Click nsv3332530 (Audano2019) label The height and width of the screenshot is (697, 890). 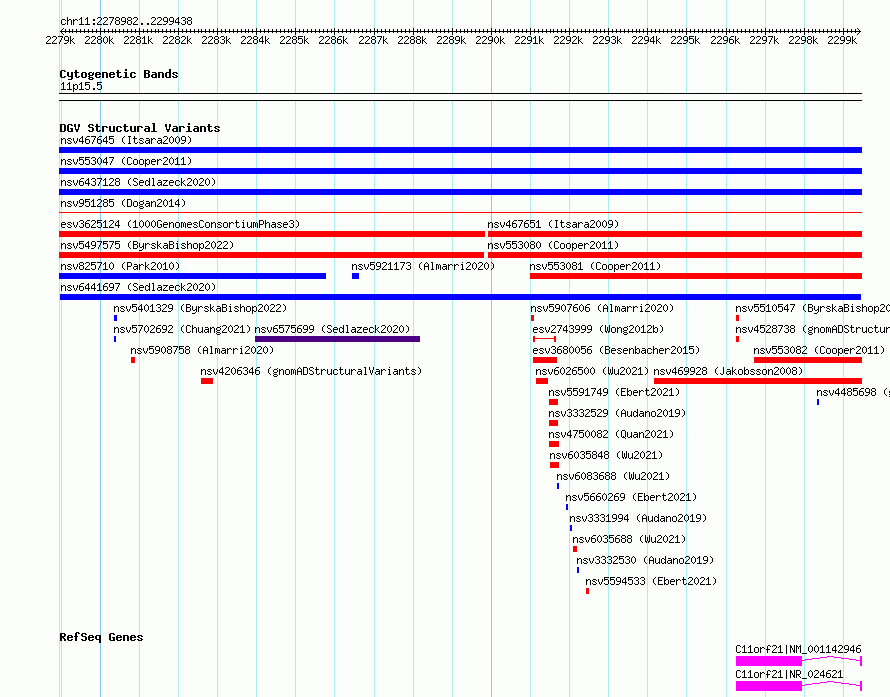click(x=645, y=560)
